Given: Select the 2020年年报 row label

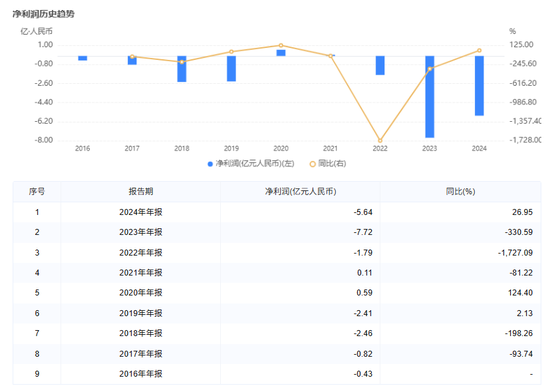Looking at the screenshot, I should (x=141, y=293).
